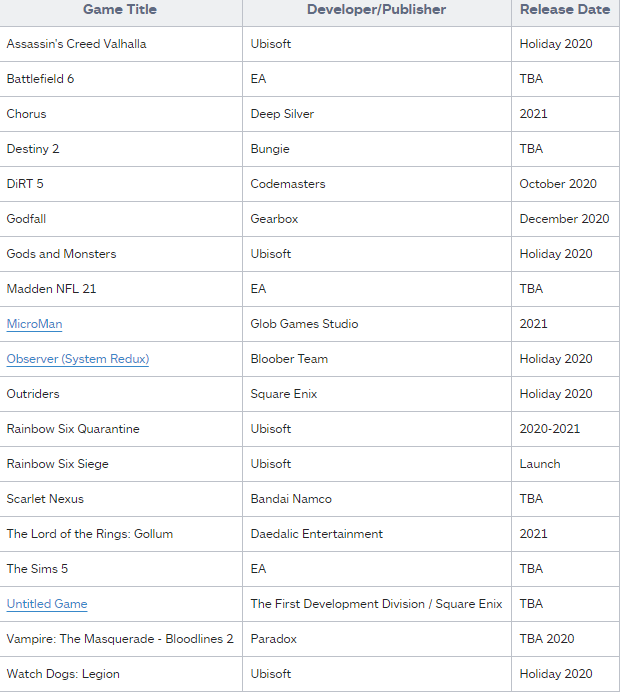Select the December 2020 release date

tap(564, 219)
